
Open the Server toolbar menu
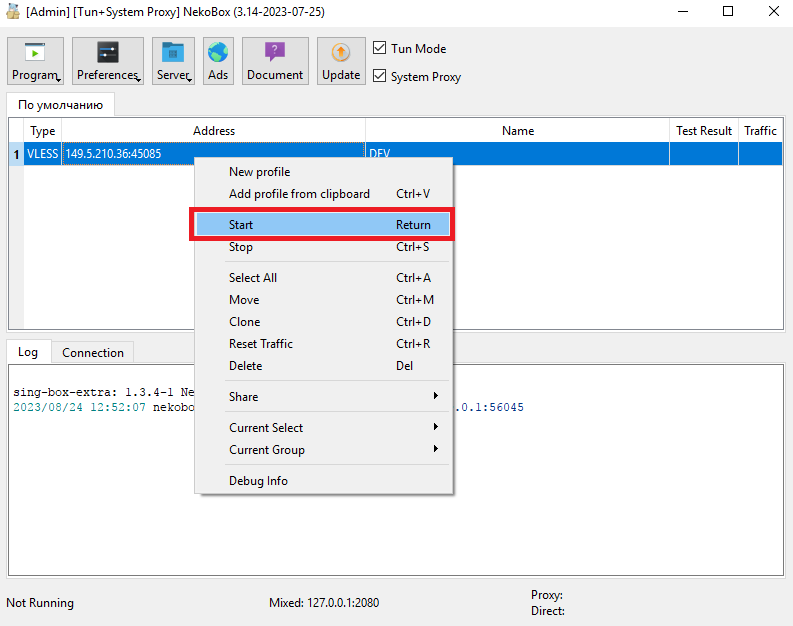pos(173,62)
